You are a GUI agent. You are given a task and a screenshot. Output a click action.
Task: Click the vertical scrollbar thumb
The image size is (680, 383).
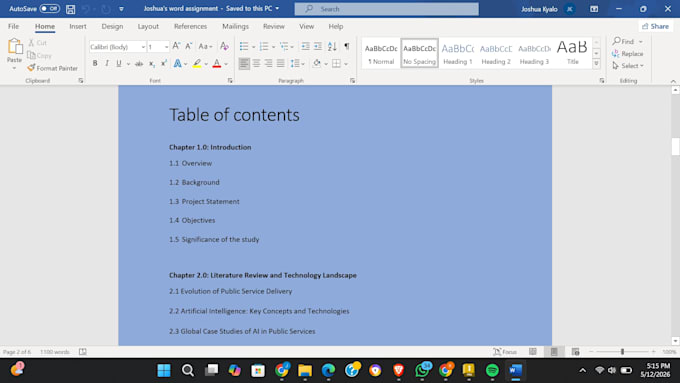[x=675, y=147]
